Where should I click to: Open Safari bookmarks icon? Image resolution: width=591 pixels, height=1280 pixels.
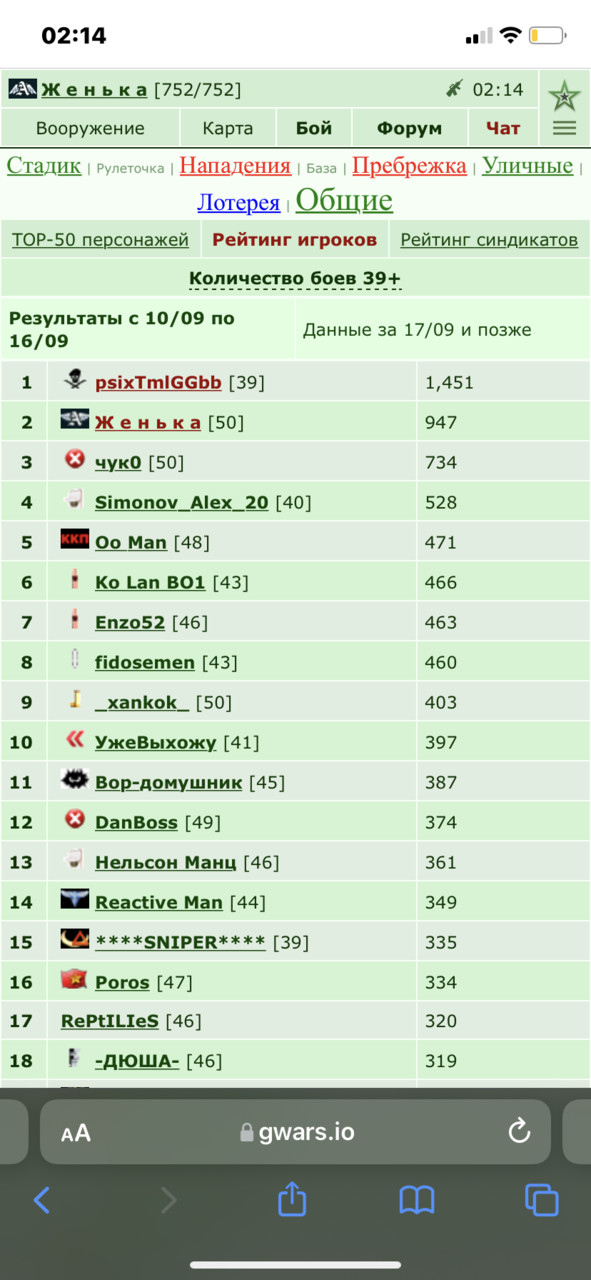click(416, 1200)
